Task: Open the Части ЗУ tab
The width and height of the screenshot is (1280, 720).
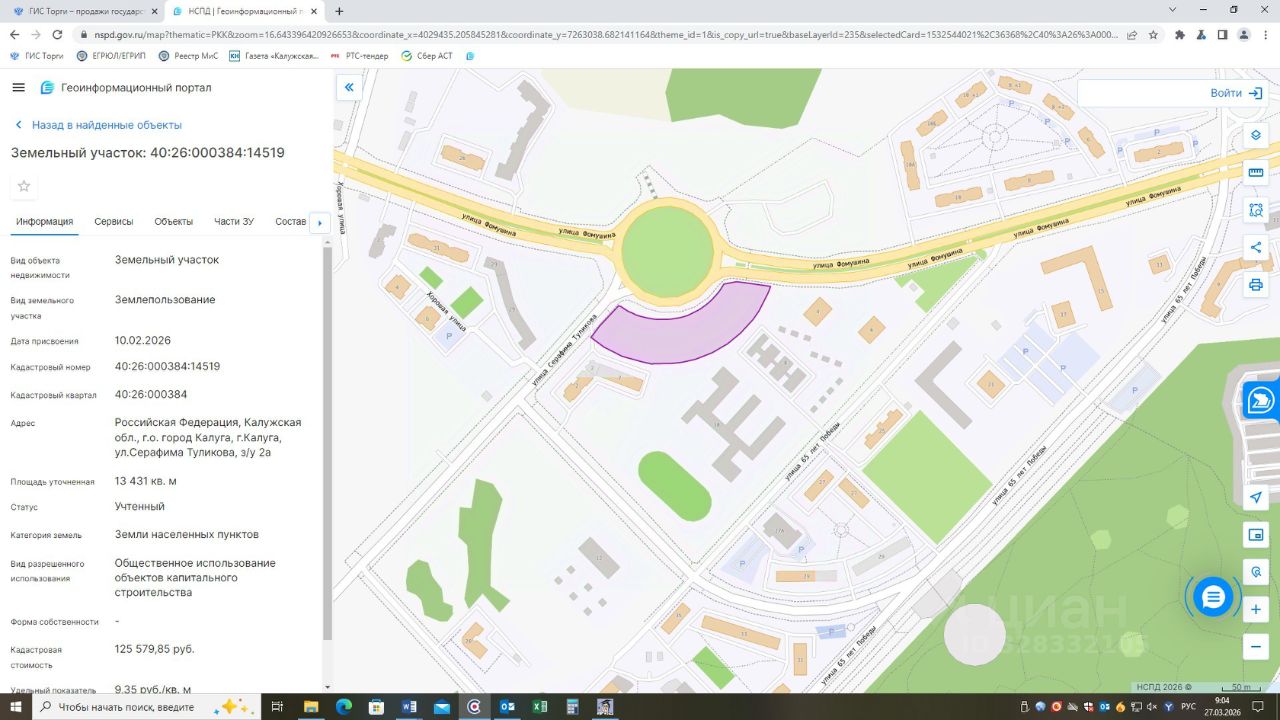Action: pos(234,222)
